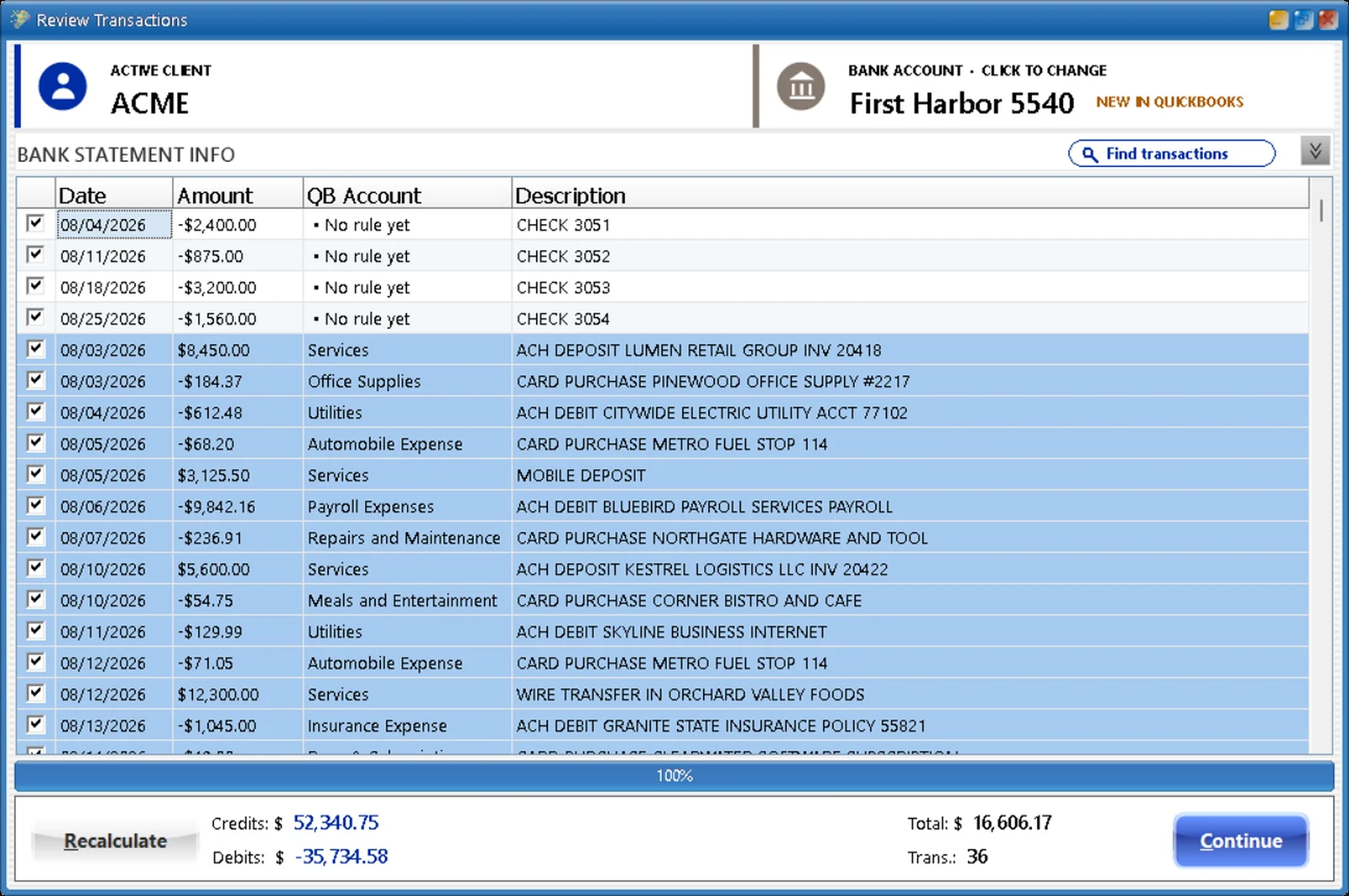The image size is (1349, 896).
Task: Toggle checkbox for GRANITE STATE INSURANCE row
Action: tap(35, 724)
